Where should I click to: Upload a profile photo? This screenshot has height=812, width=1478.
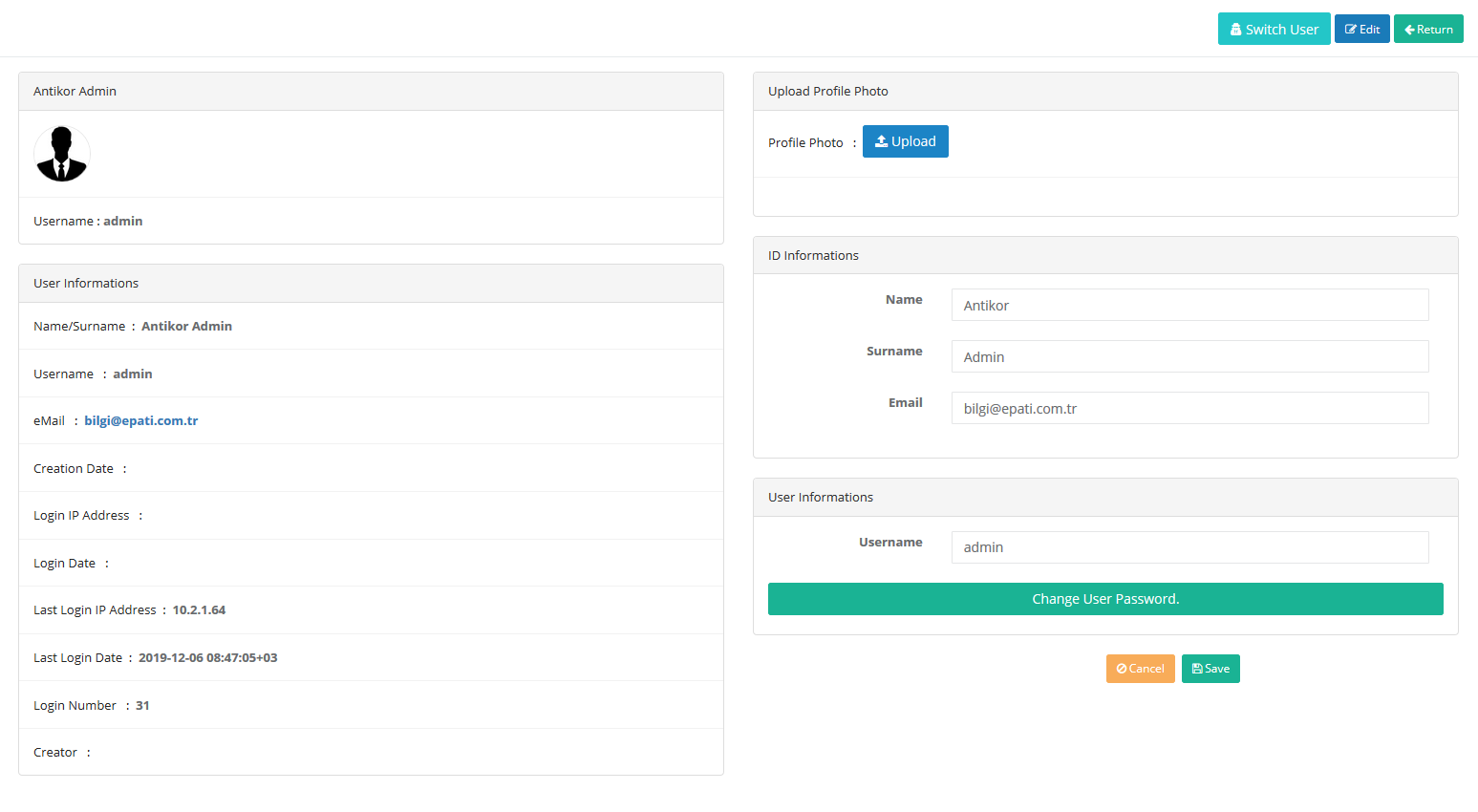[905, 141]
